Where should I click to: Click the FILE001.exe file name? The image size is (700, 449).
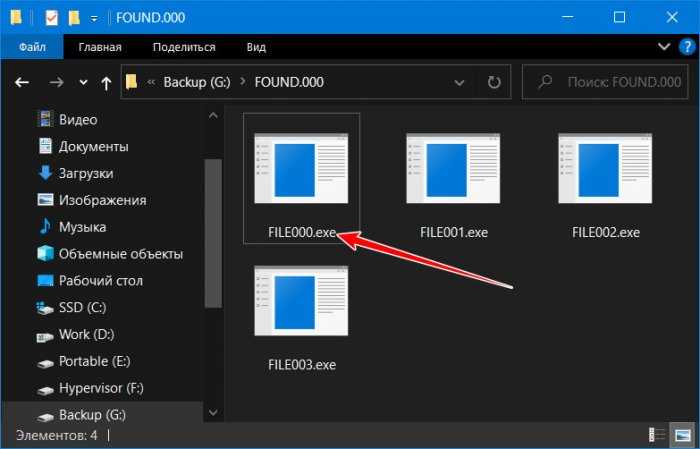point(454,233)
